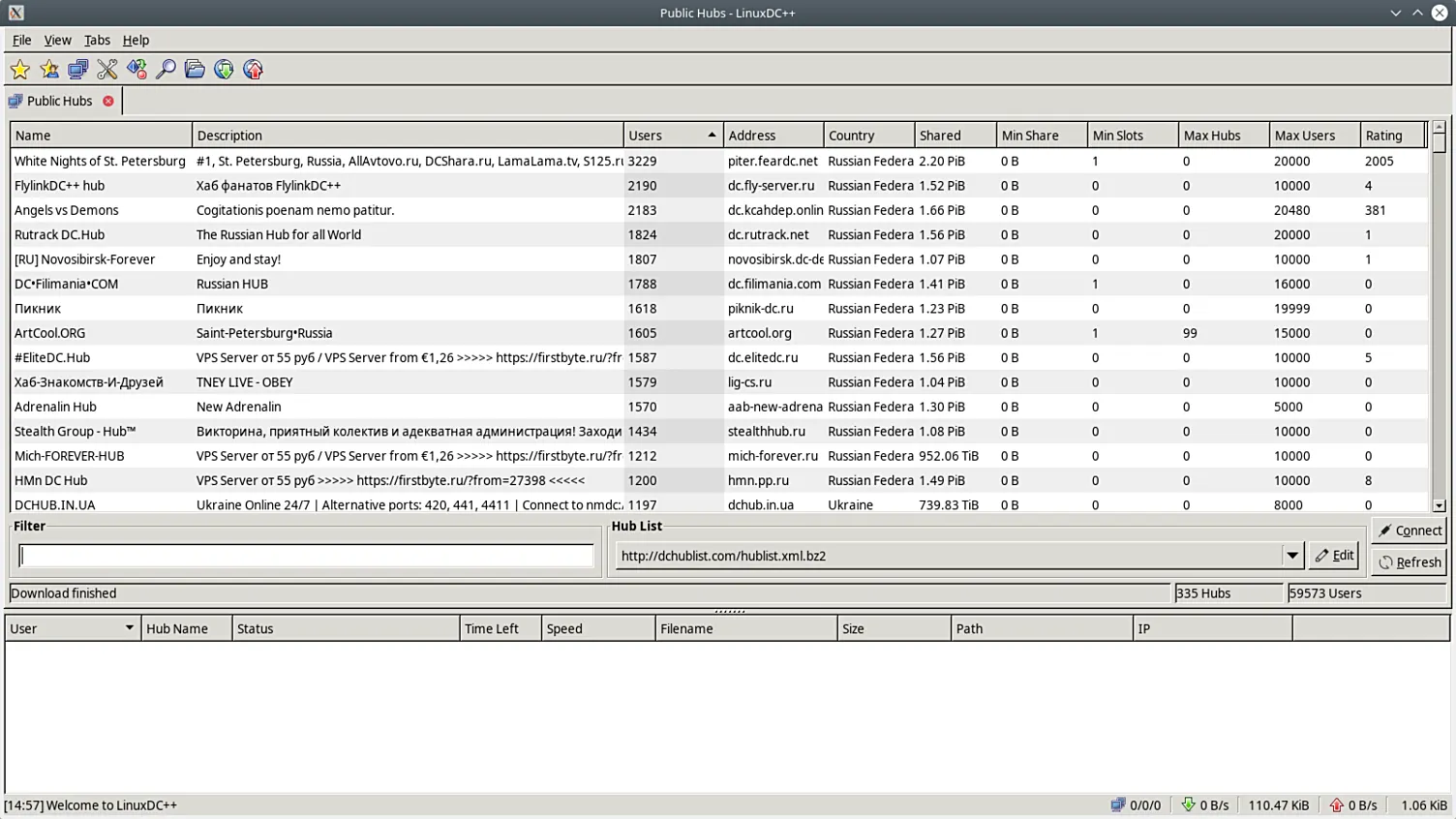Open the Favorite Users list
Screen dimensions: 1456x819
coord(49,69)
